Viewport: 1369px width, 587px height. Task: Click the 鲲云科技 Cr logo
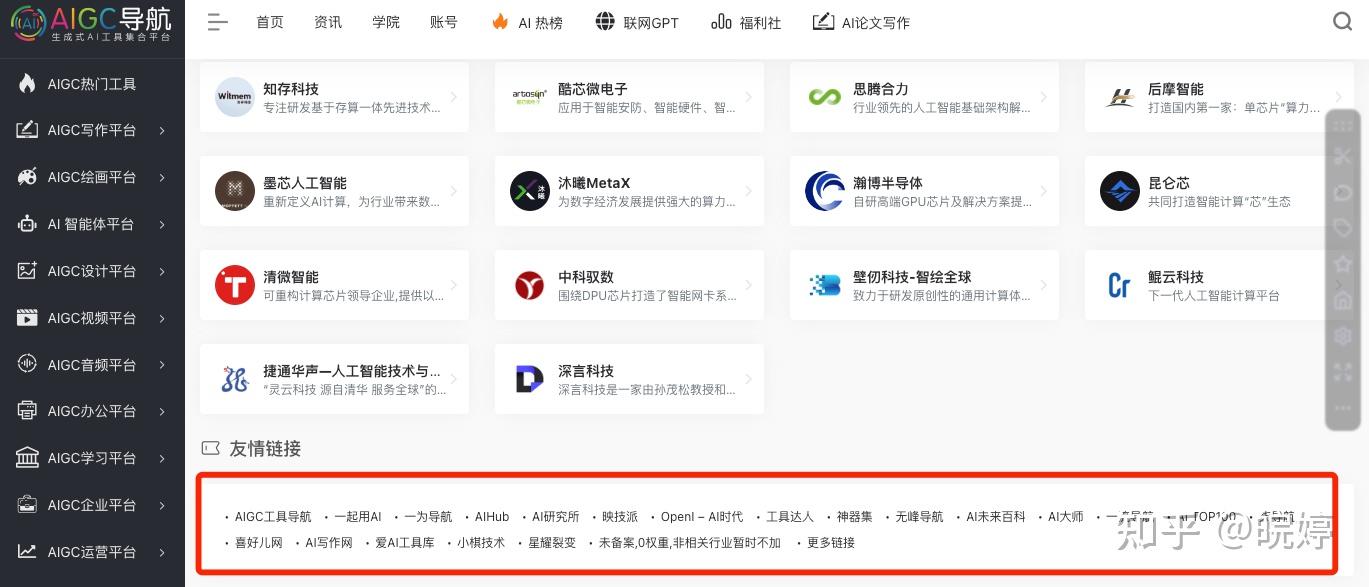coord(1120,285)
